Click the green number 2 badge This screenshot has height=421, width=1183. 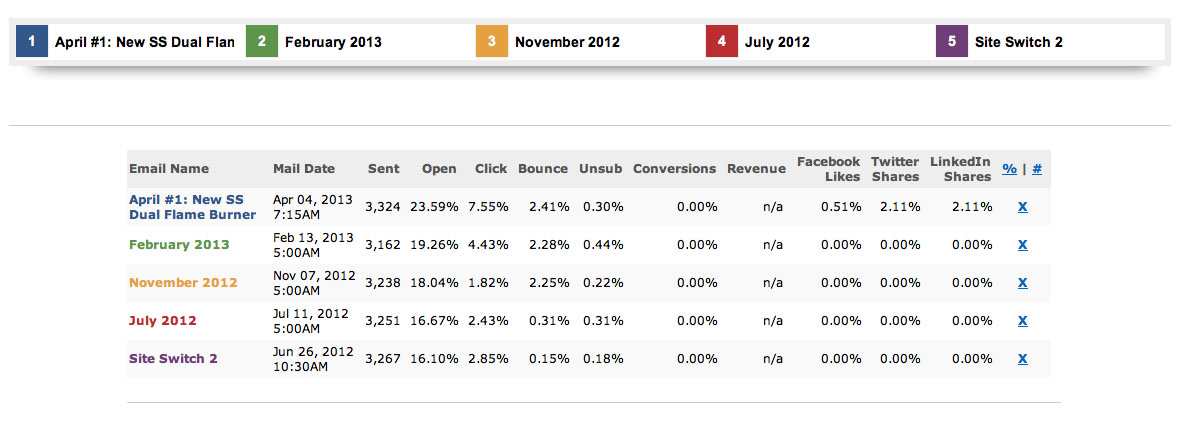pyautogui.click(x=262, y=42)
